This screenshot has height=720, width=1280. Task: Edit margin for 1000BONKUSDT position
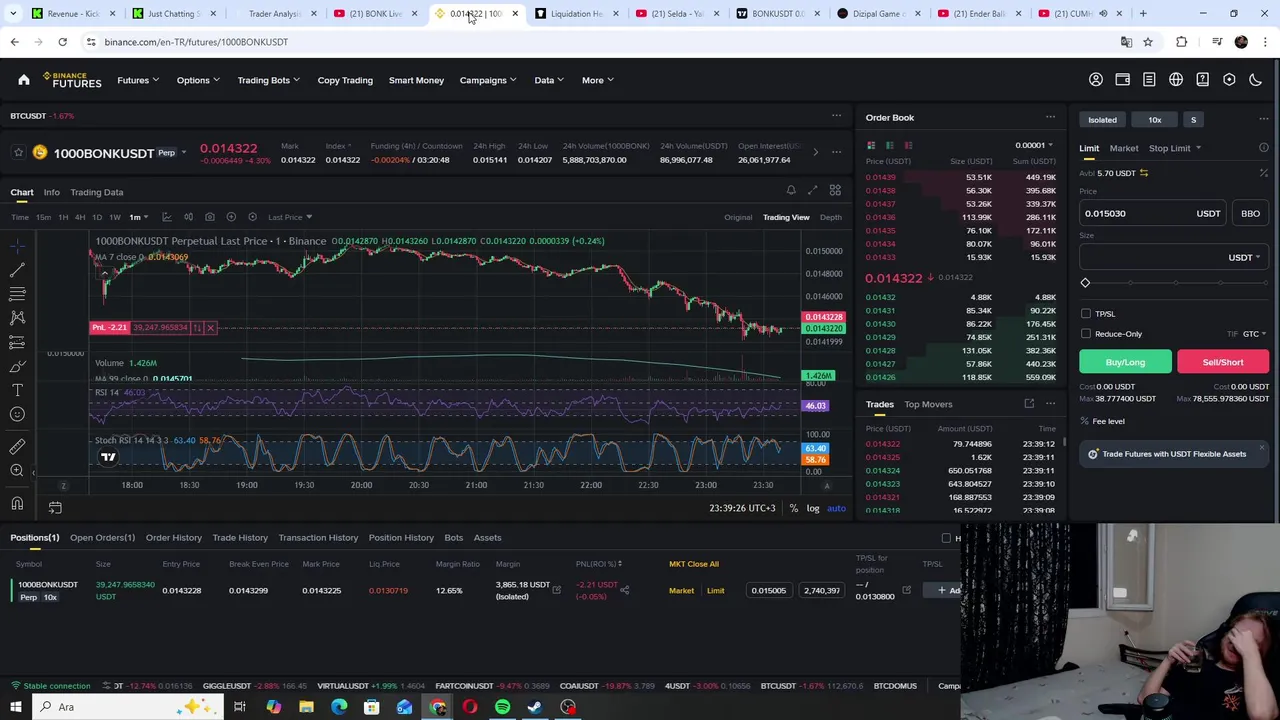pyautogui.click(x=556, y=590)
